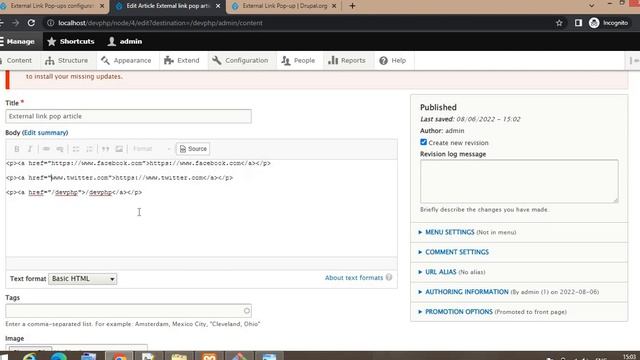Open the Structure admin menu

tap(67, 60)
